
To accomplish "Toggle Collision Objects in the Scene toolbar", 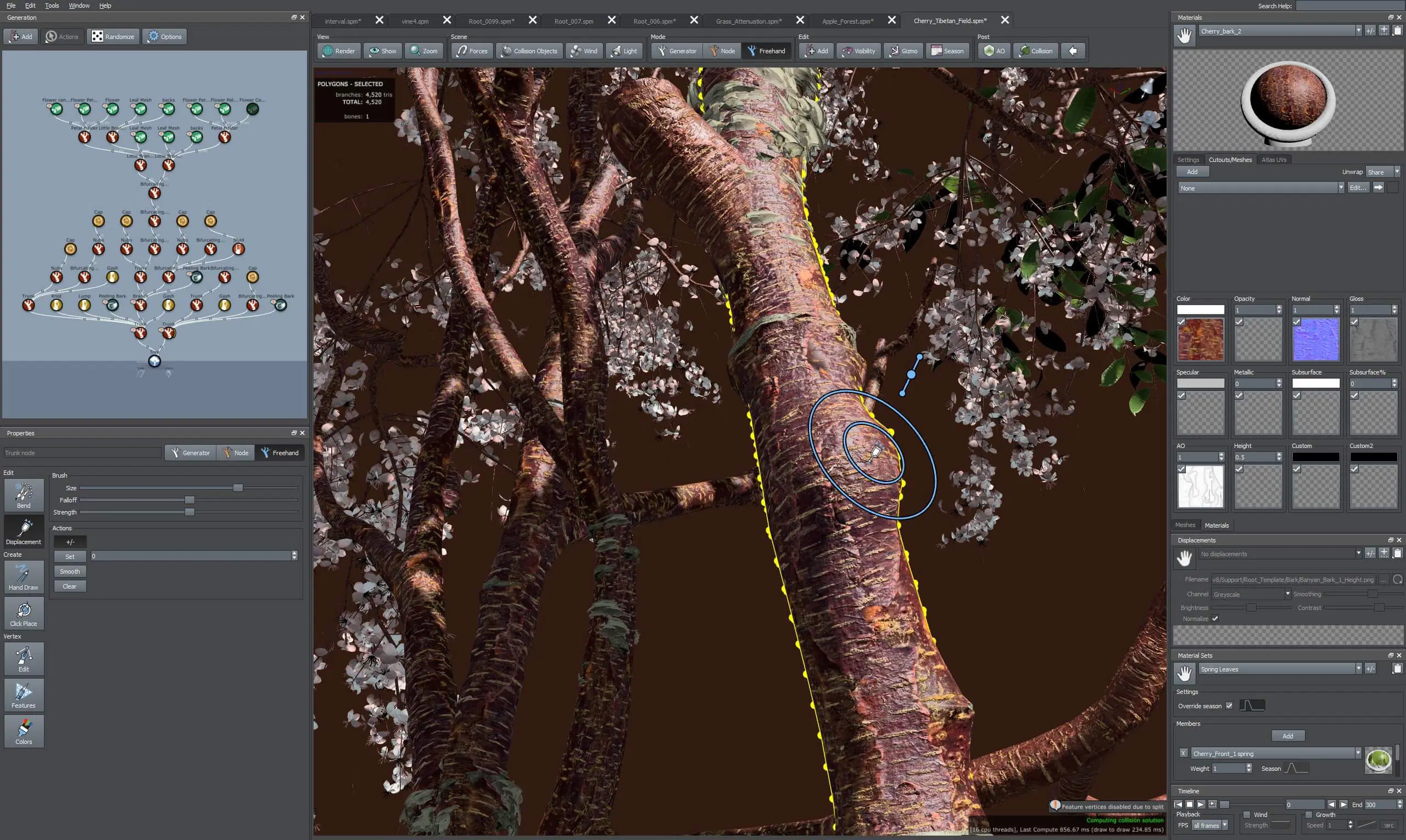I will tap(529, 51).
